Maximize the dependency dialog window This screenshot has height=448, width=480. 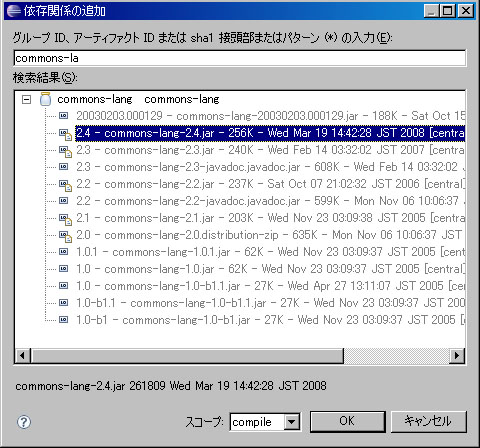(x=448, y=11)
